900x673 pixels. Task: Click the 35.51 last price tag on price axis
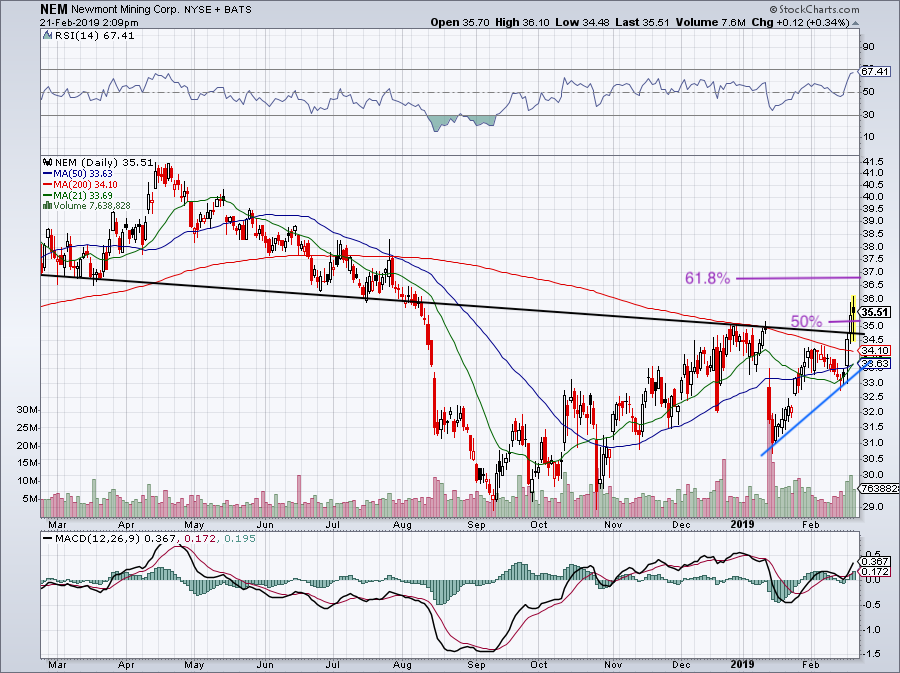point(876,312)
